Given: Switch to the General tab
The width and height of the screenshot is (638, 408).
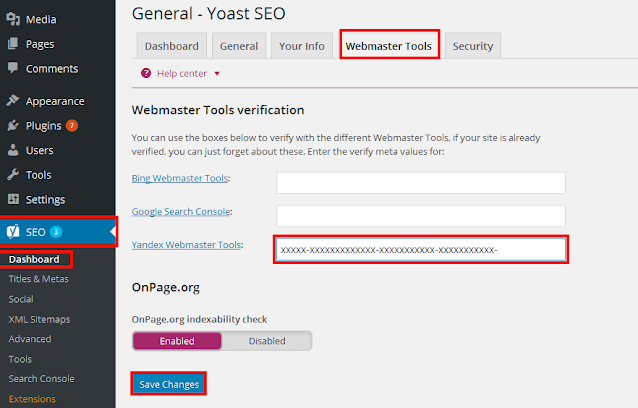Looking at the screenshot, I should 239,46.
